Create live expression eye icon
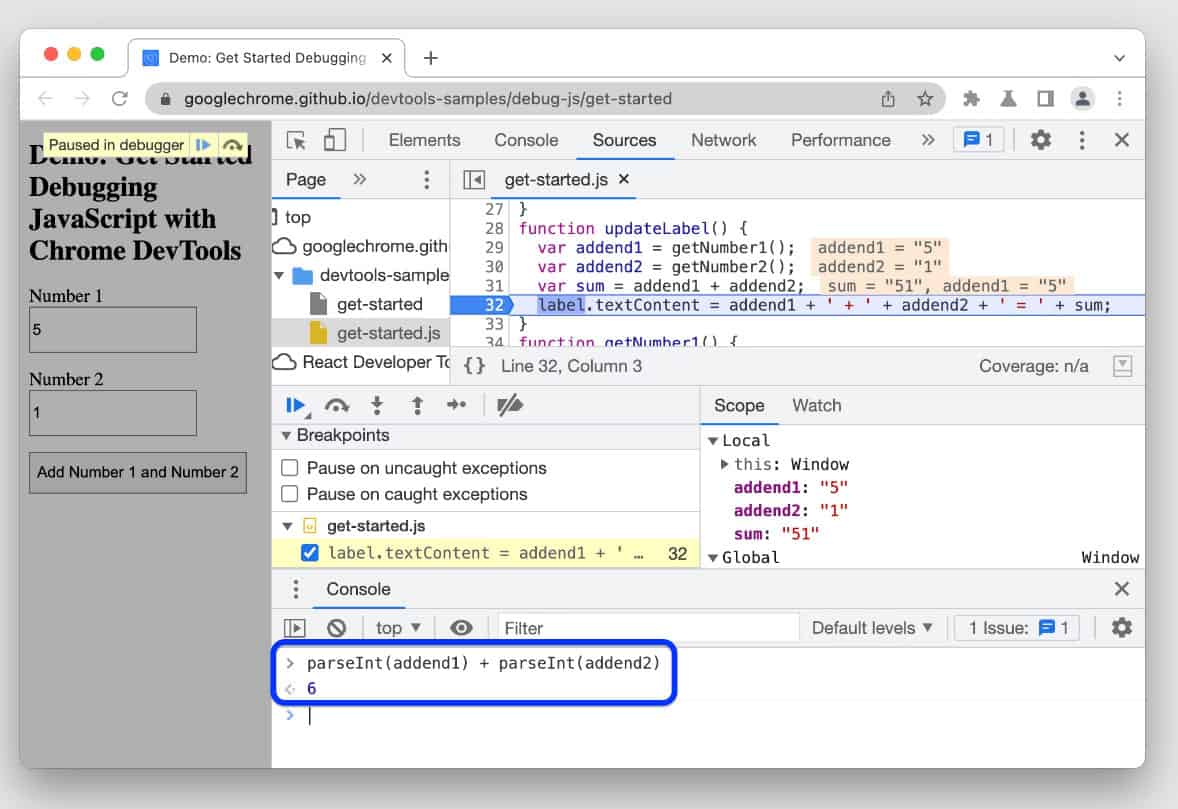Viewport: 1178px width, 809px height. [x=461, y=627]
